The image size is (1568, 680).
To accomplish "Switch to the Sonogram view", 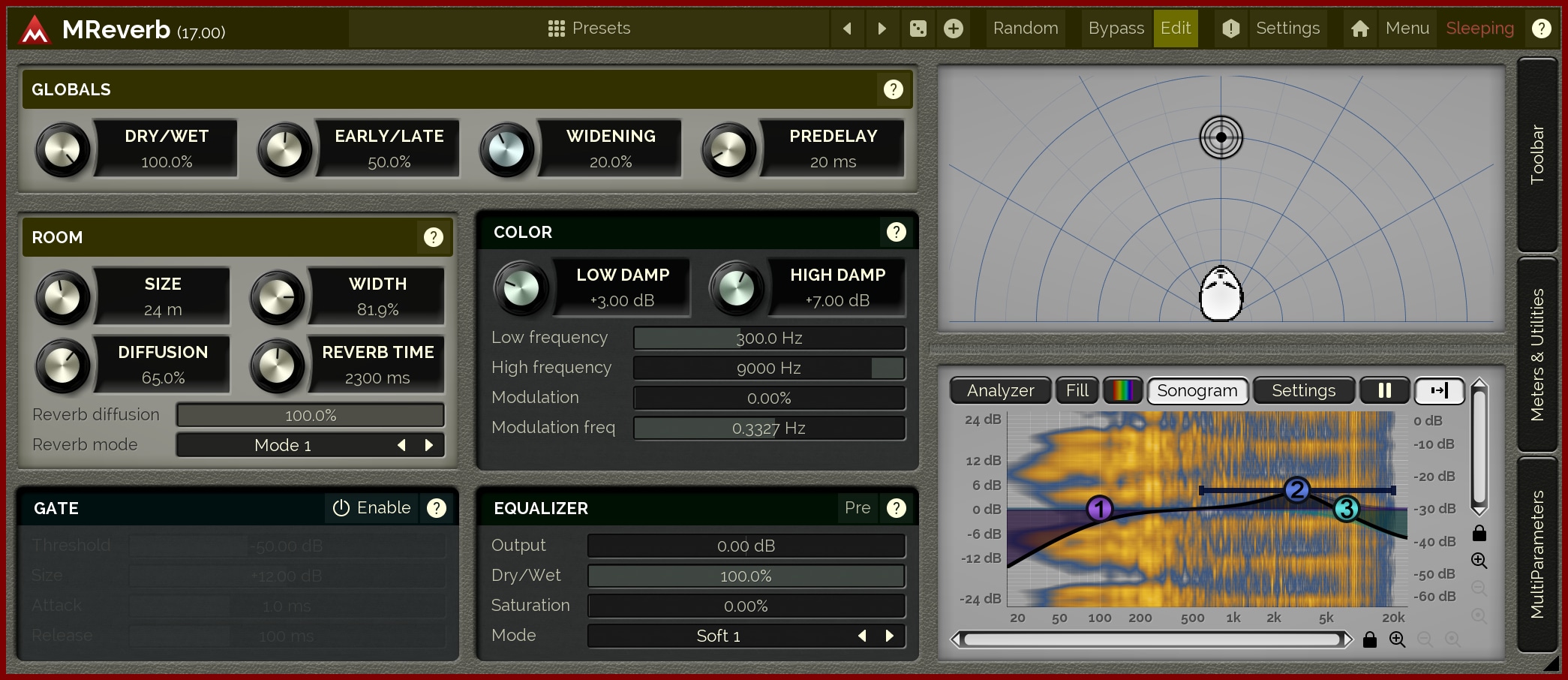I will coord(1197,390).
